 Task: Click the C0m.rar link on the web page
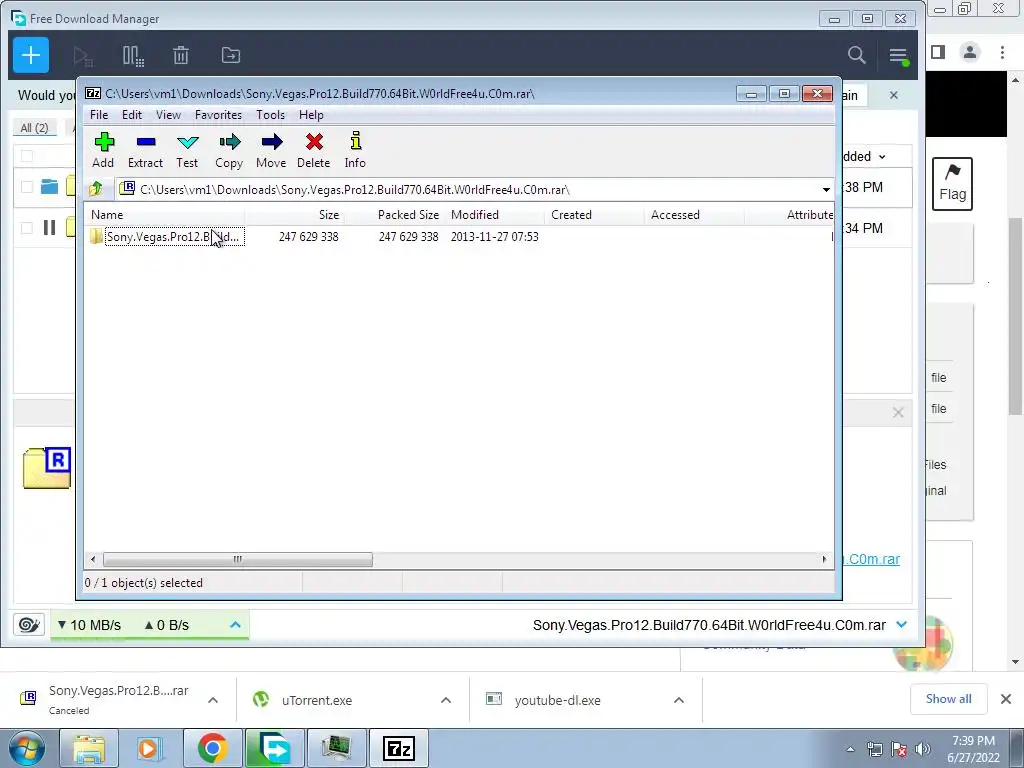pyautogui.click(x=871, y=559)
